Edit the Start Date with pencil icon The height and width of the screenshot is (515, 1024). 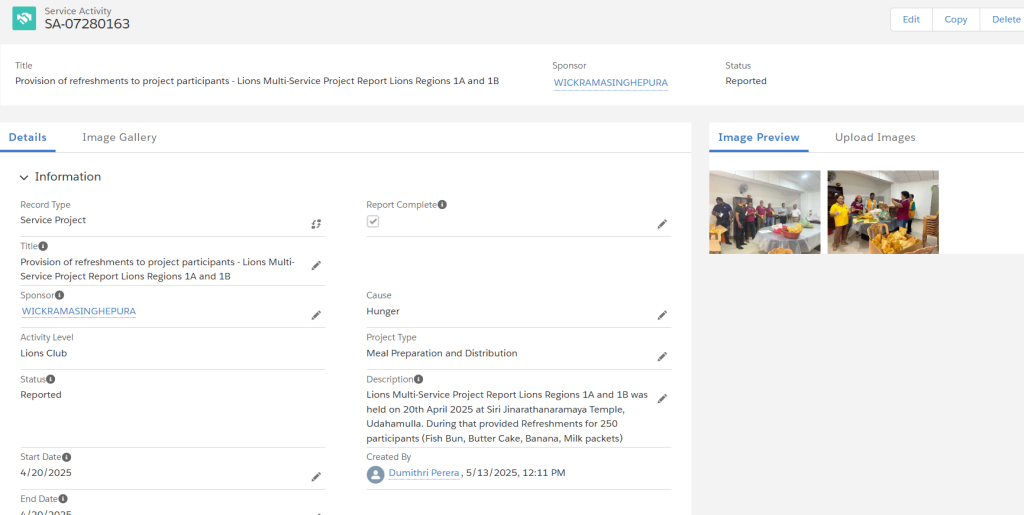pyautogui.click(x=316, y=477)
